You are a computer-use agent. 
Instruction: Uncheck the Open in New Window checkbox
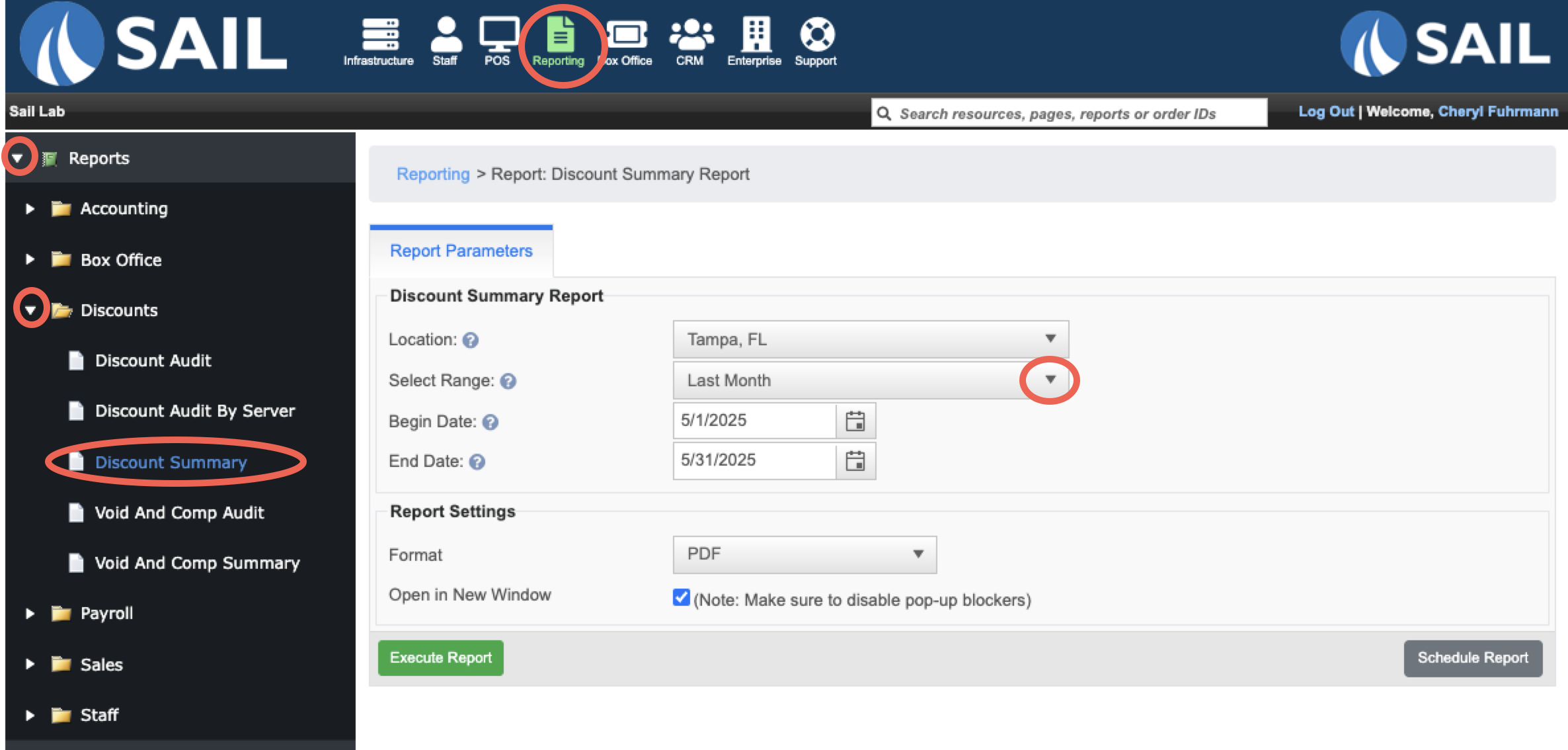[x=681, y=597]
